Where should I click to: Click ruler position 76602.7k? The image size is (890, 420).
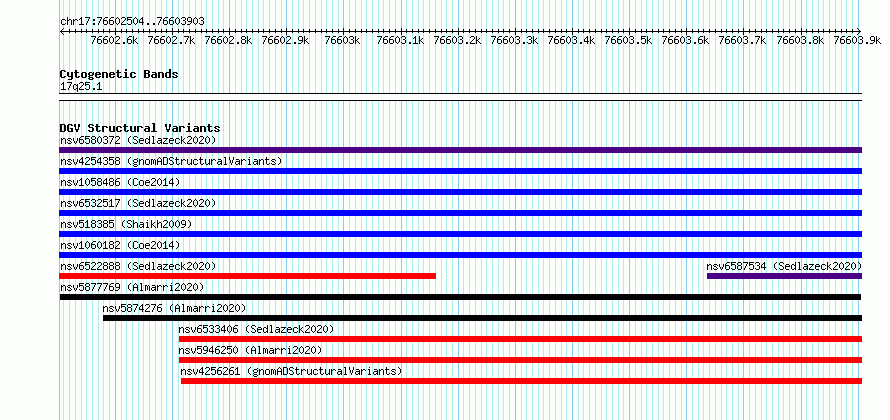tap(171, 40)
